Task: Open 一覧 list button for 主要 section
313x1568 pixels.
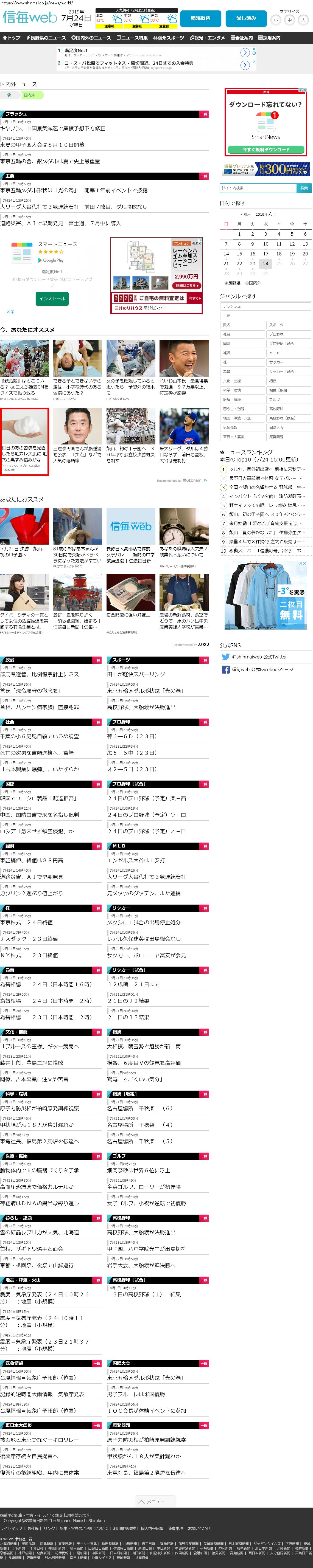Action: (x=204, y=176)
